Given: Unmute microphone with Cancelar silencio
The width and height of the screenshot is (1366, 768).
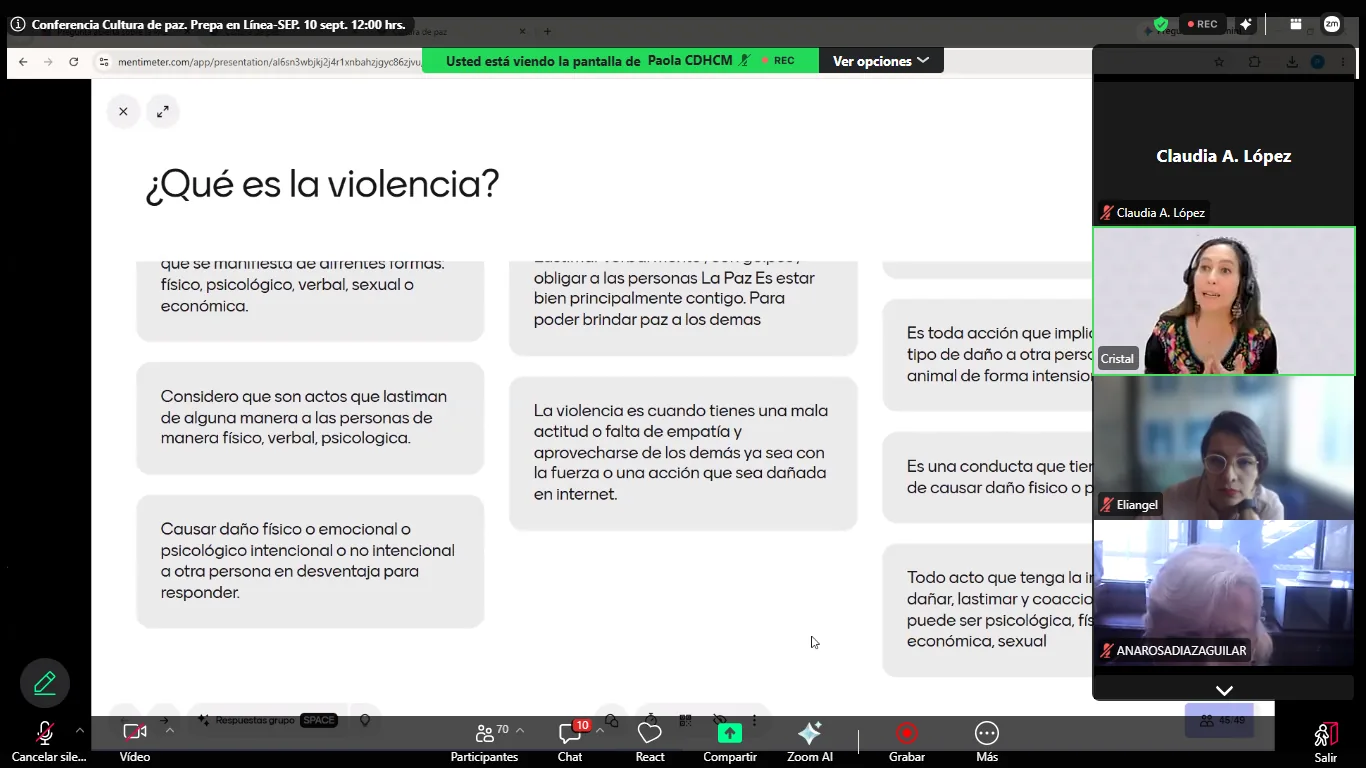Looking at the screenshot, I should coord(46,741).
